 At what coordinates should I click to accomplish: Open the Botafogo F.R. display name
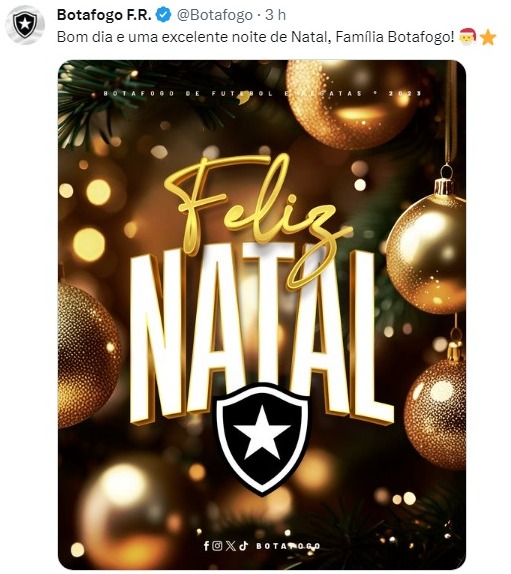pyautogui.click(x=104, y=15)
